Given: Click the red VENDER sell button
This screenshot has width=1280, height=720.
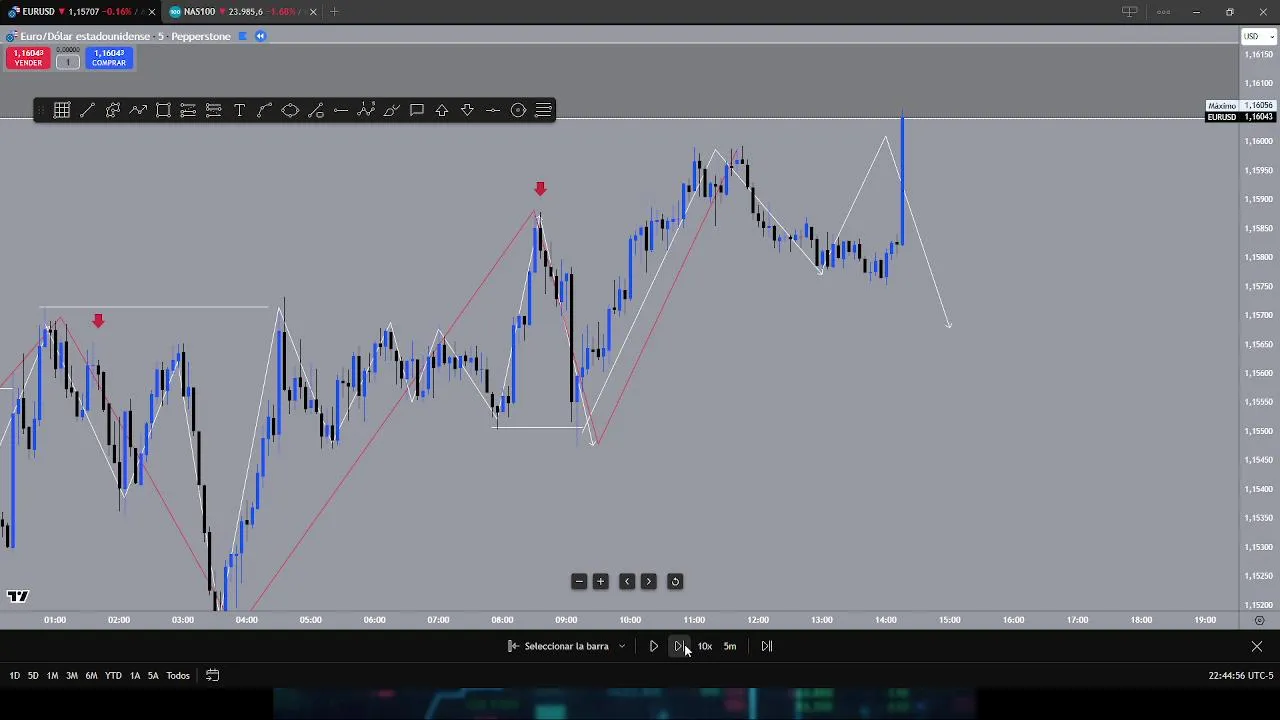Looking at the screenshot, I should [28, 58].
